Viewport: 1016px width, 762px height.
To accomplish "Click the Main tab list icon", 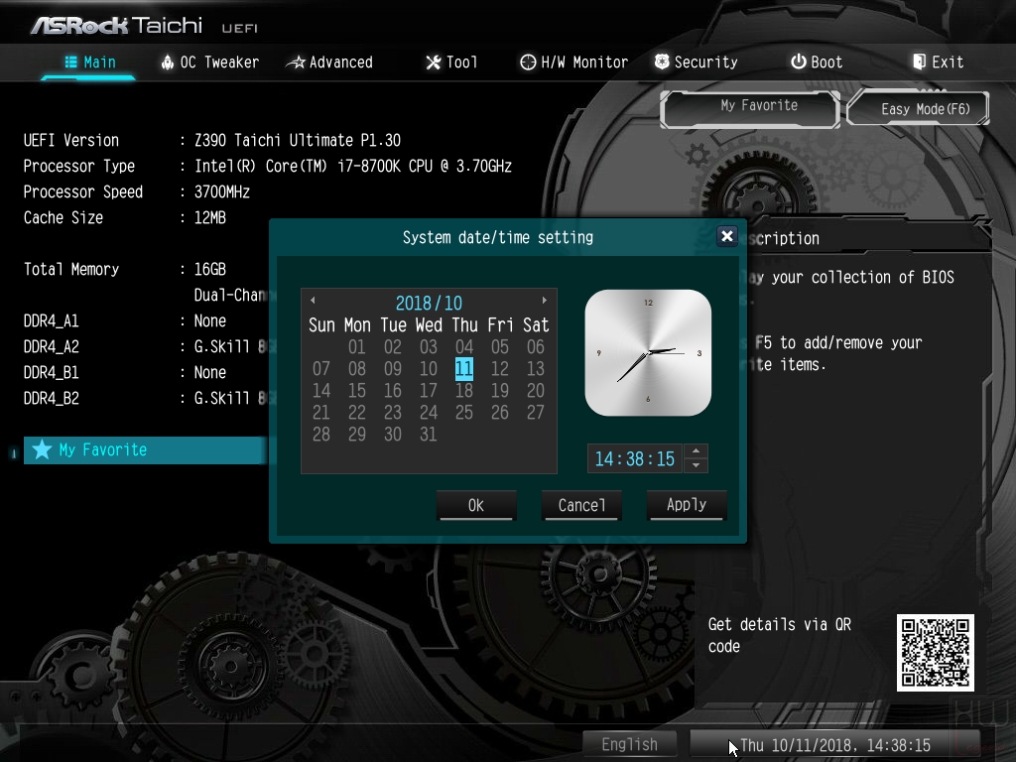I will (x=71, y=62).
